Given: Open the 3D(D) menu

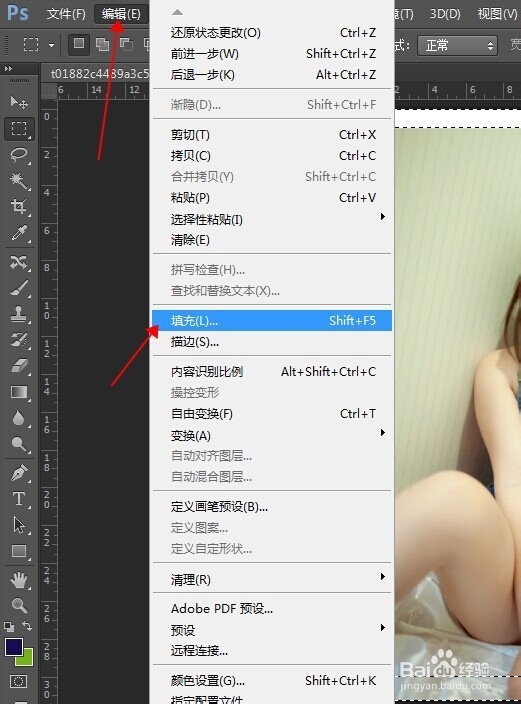Looking at the screenshot, I should click(445, 14).
